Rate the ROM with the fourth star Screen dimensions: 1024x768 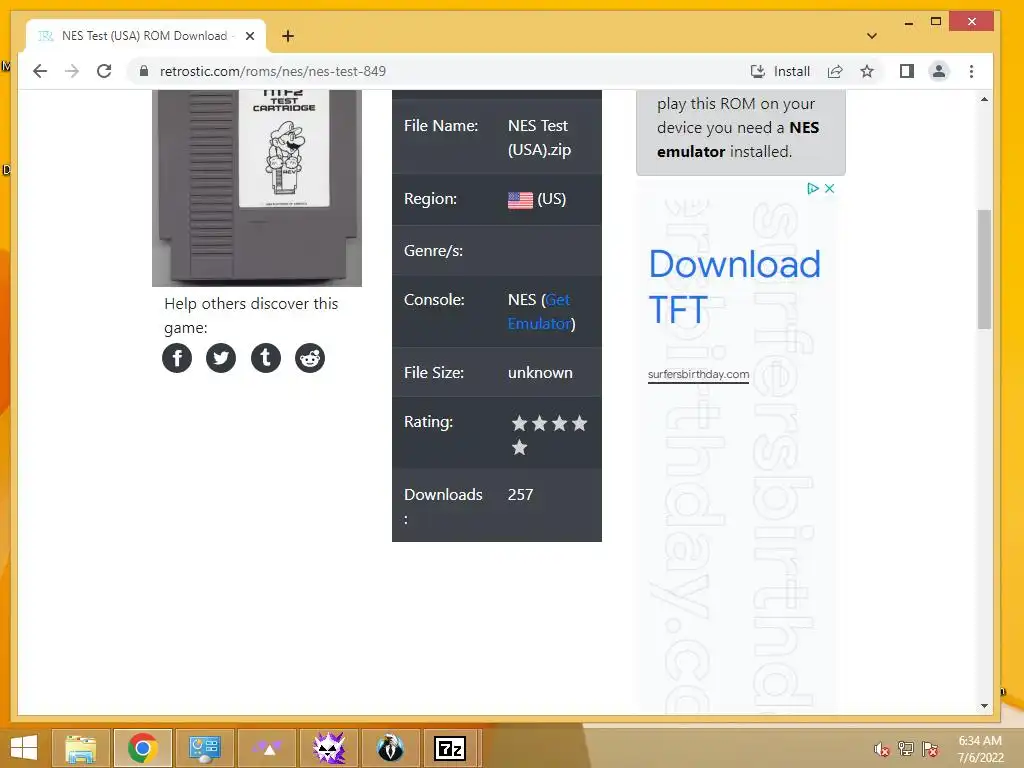(579, 424)
